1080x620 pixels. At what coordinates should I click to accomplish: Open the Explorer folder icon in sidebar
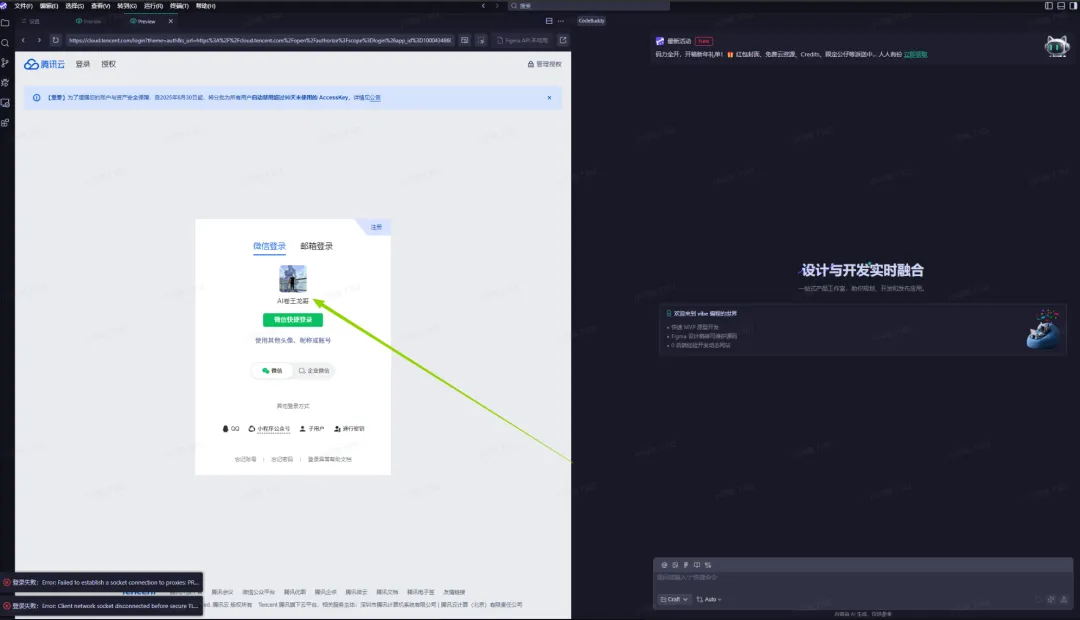pos(6,23)
